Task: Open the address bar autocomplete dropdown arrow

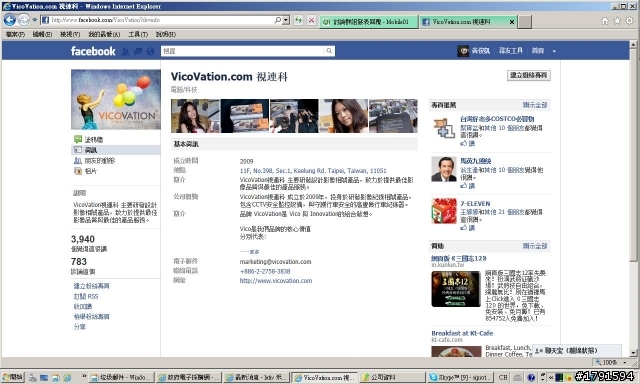Action: click(x=286, y=20)
